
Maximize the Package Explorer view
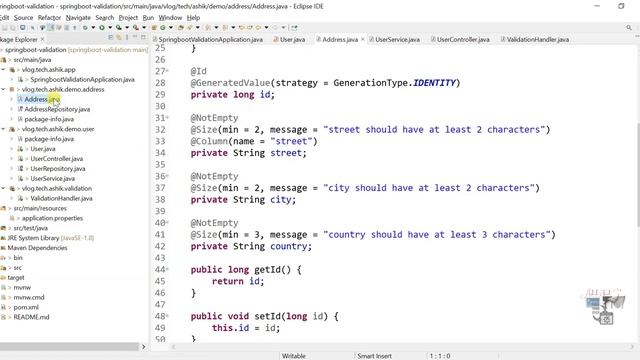click(143, 37)
